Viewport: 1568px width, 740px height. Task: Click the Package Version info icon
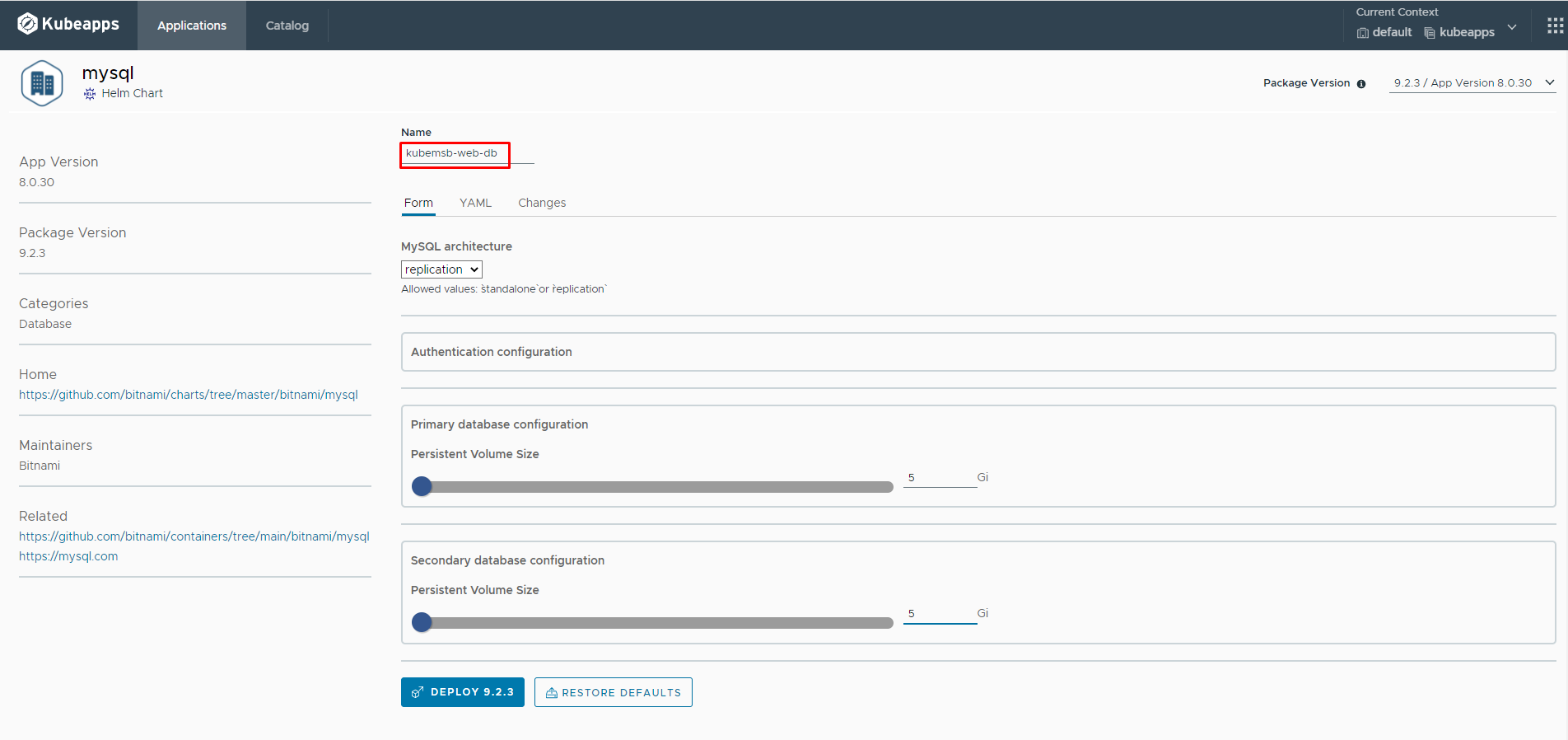[x=1361, y=84]
